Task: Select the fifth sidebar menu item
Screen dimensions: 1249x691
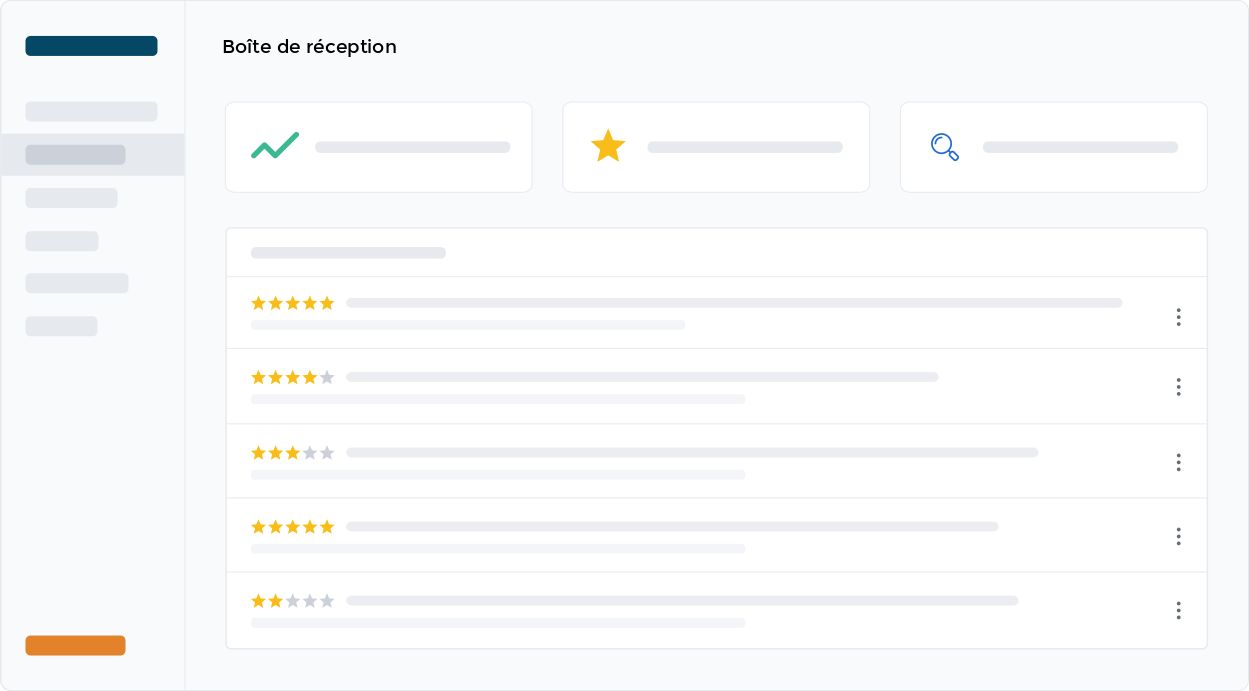Action: (x=77, y=283)
